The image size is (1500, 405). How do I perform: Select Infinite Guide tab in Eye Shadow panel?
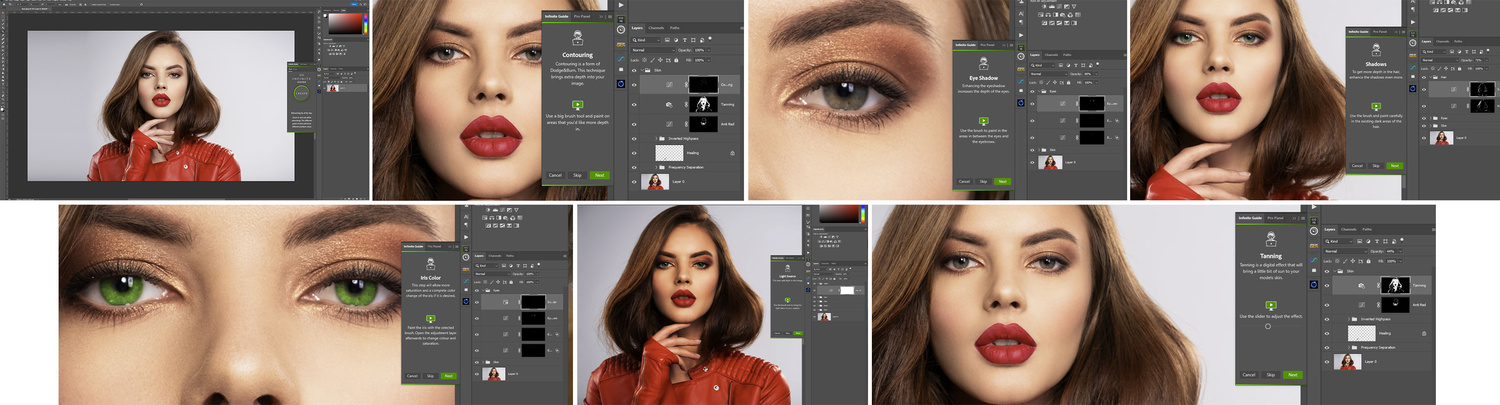[x=965, y=45]
